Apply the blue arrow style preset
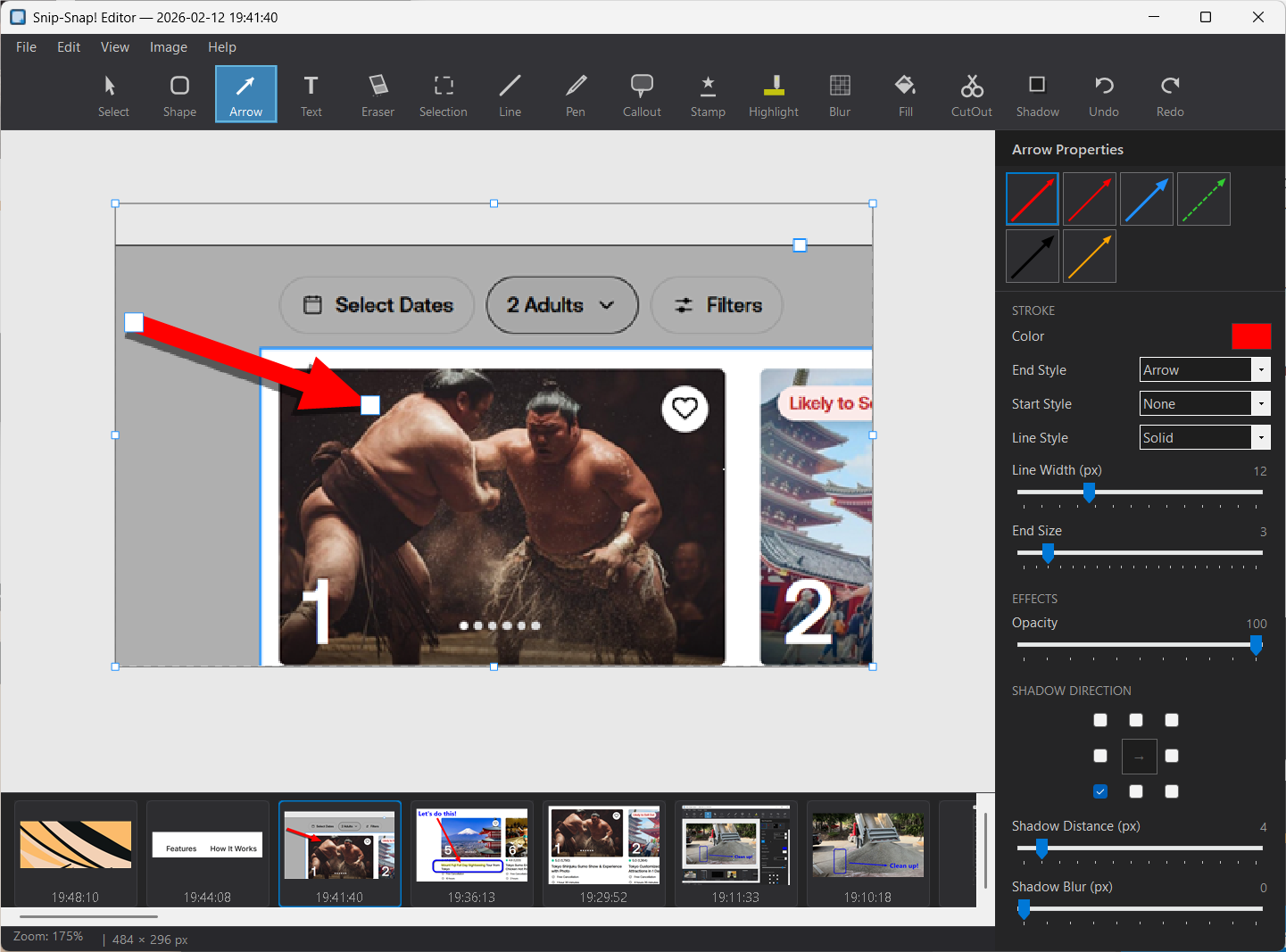The width and height of the screenshot is (1286, 952). tap(1147, 199)
